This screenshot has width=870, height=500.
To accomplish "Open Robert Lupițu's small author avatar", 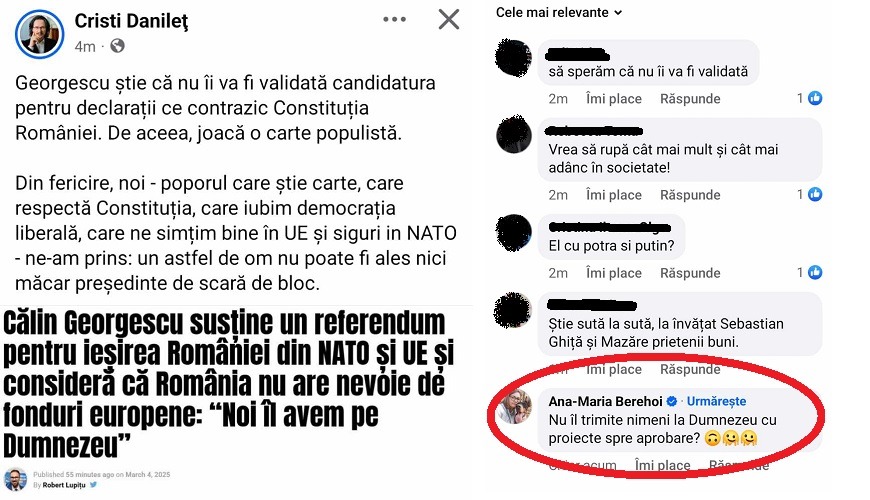I will pyautogui.click(x=15, y=479).
